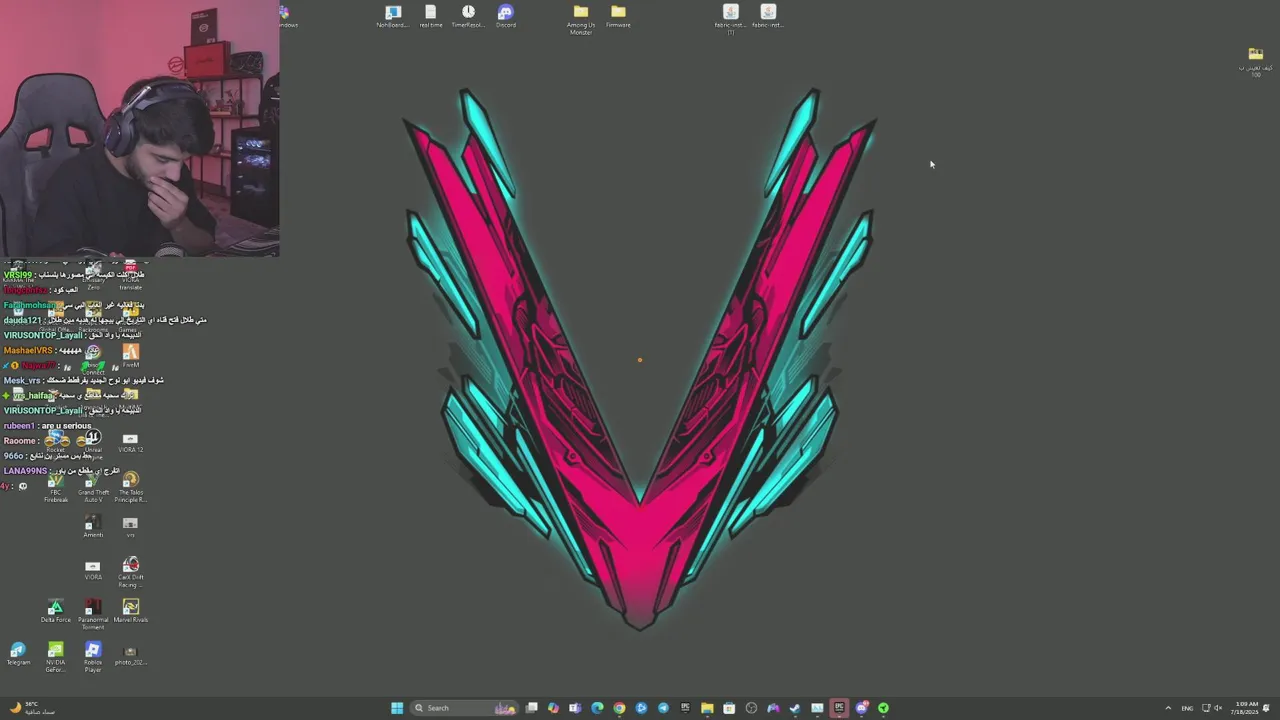Click the taskbar Search box
The height and width of the screenshot is (720, 1280).
464,708
